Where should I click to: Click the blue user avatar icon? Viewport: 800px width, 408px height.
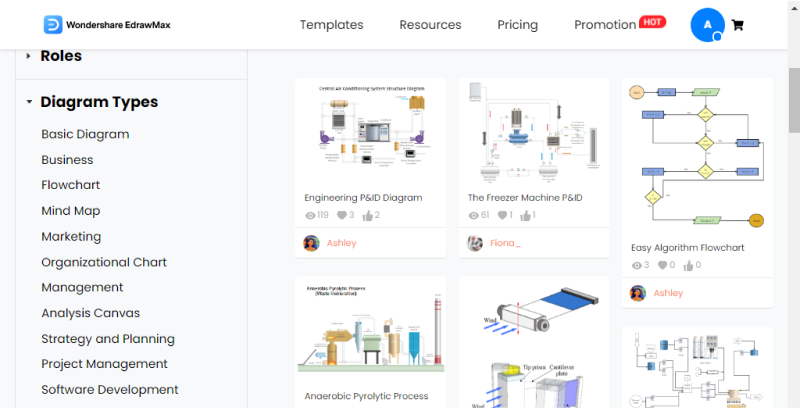tap(707, 24)
